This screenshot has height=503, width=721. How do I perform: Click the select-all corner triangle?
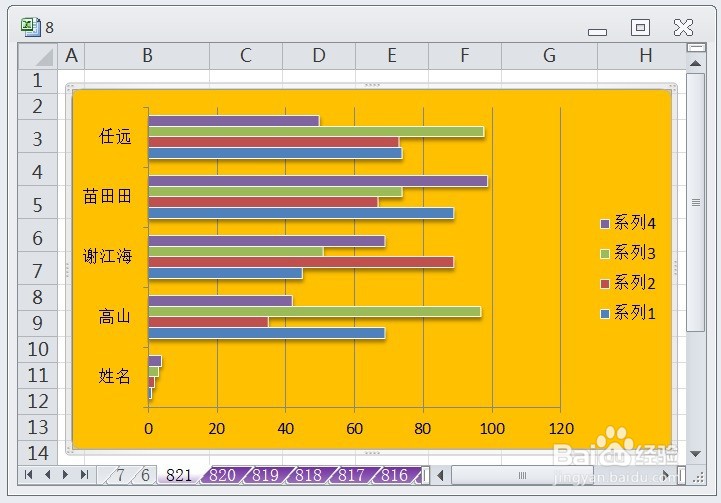[x=38, y=56]
